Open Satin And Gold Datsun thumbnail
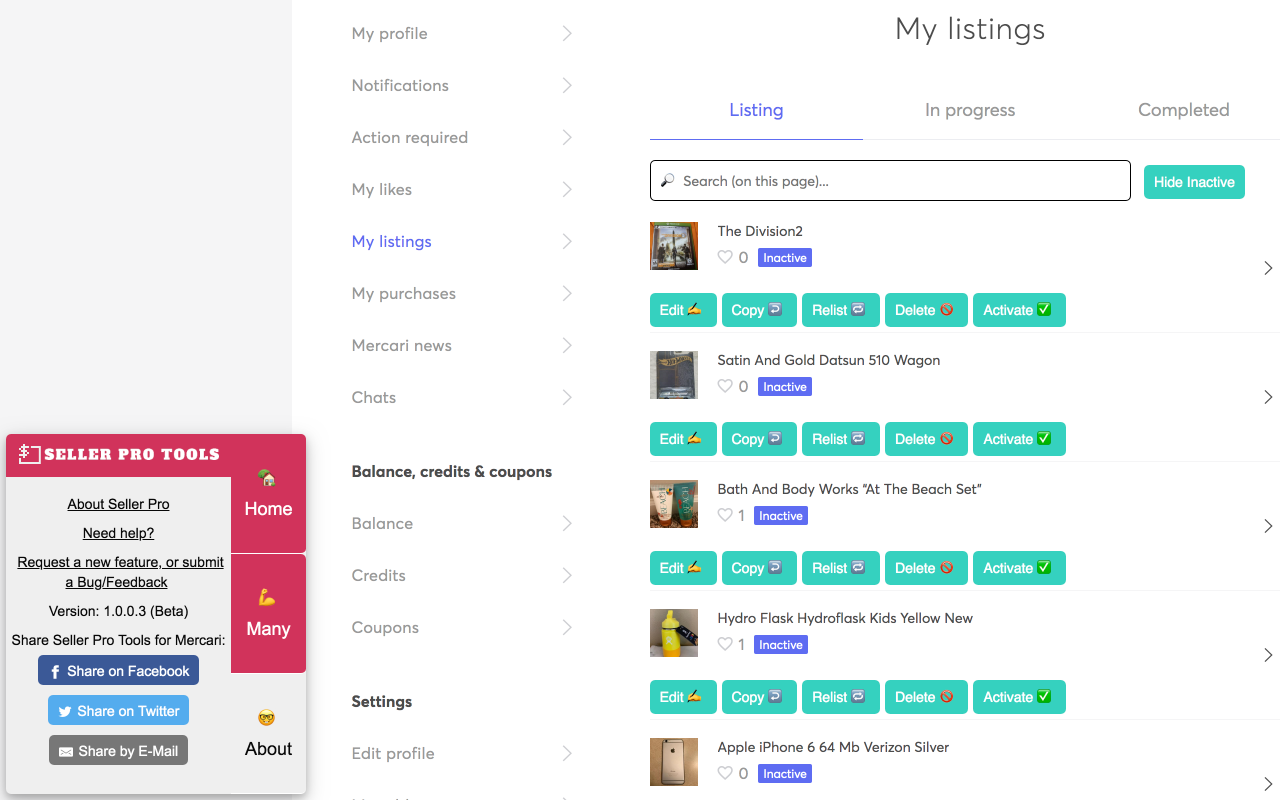The height and width of the screenshot is (800, 1280). (674, 375)
